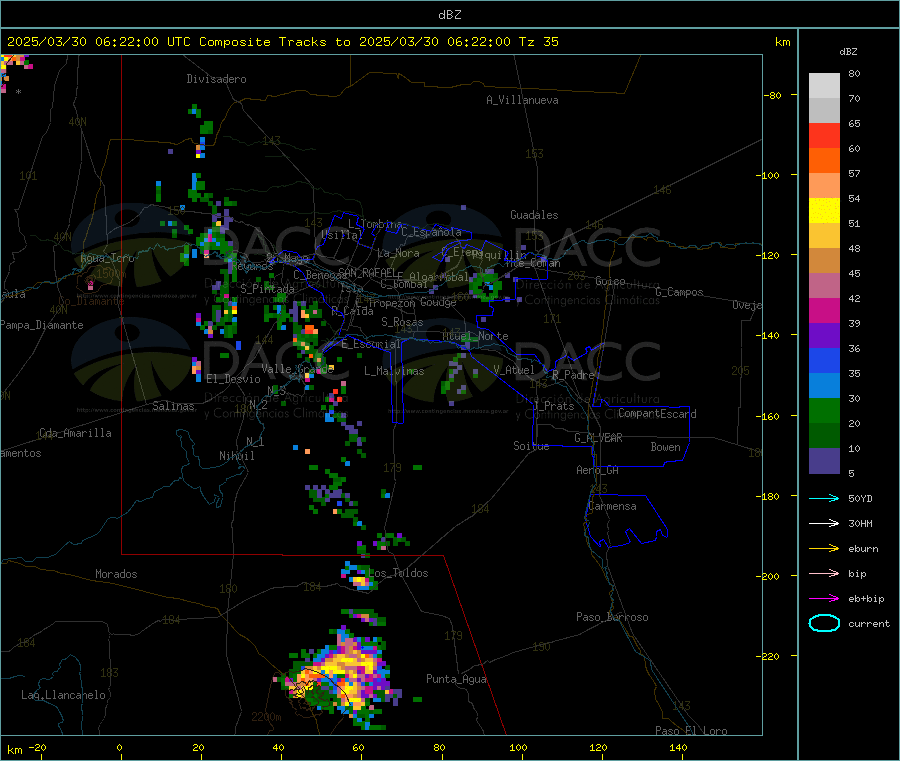Click the small storm cell beside Los_Toldos

click(360, 577)
